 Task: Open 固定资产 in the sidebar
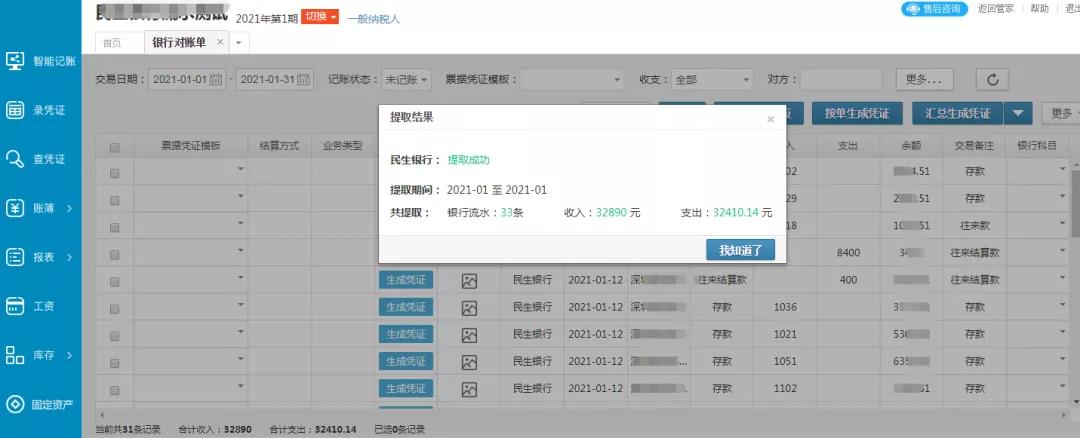click(41, 404)
